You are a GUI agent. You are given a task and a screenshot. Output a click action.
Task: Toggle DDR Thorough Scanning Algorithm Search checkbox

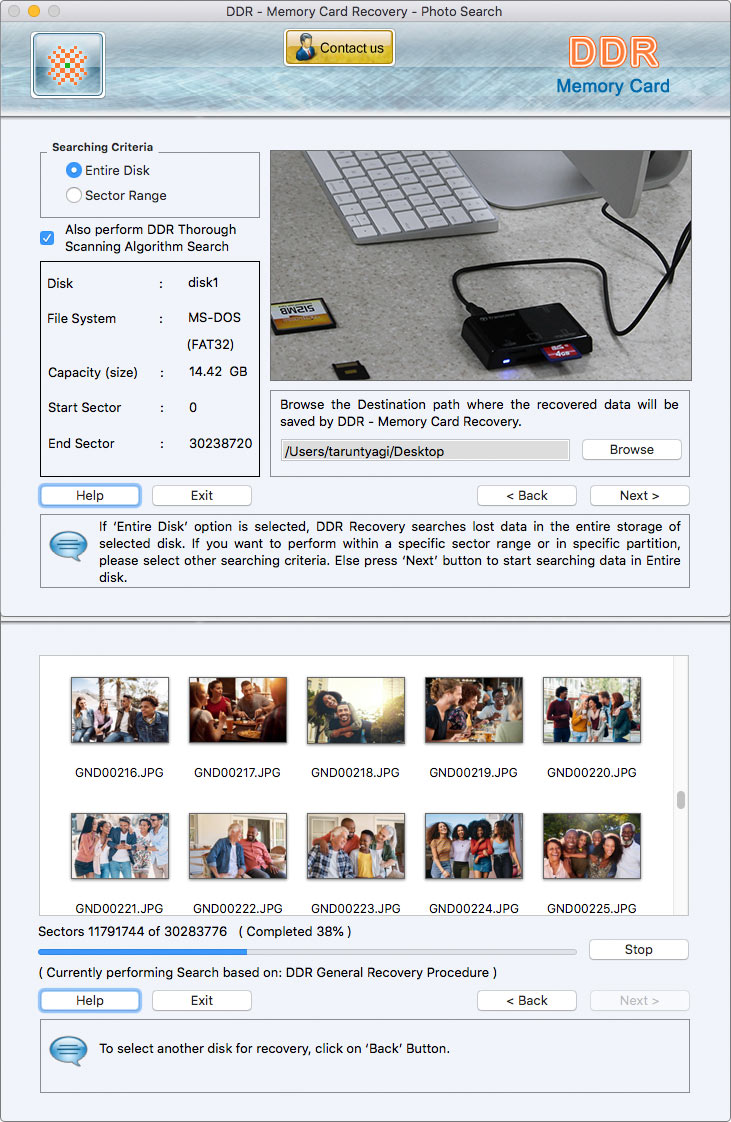pos(47,238)
